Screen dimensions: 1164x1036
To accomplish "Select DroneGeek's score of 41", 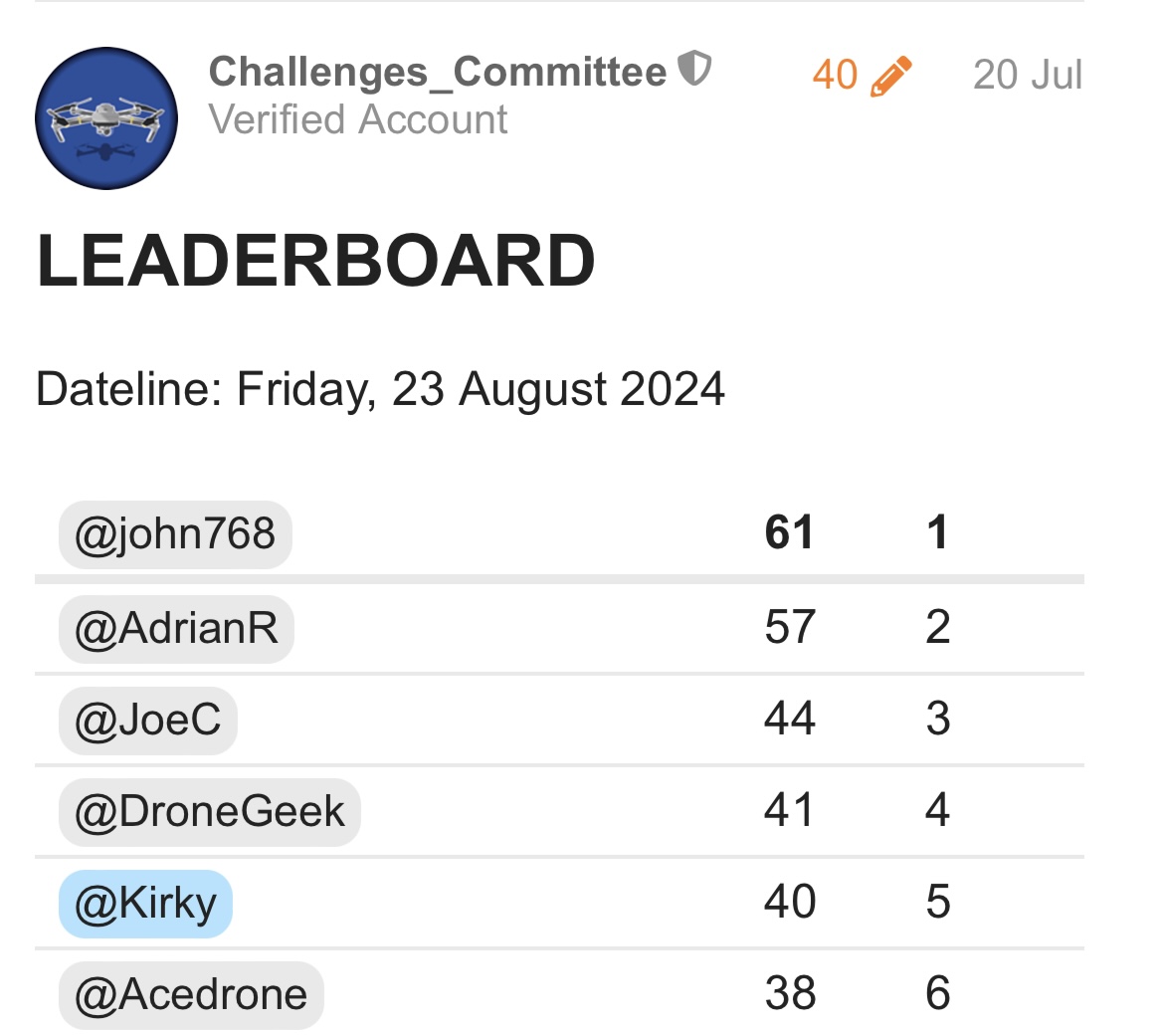I will pos(788,809).
